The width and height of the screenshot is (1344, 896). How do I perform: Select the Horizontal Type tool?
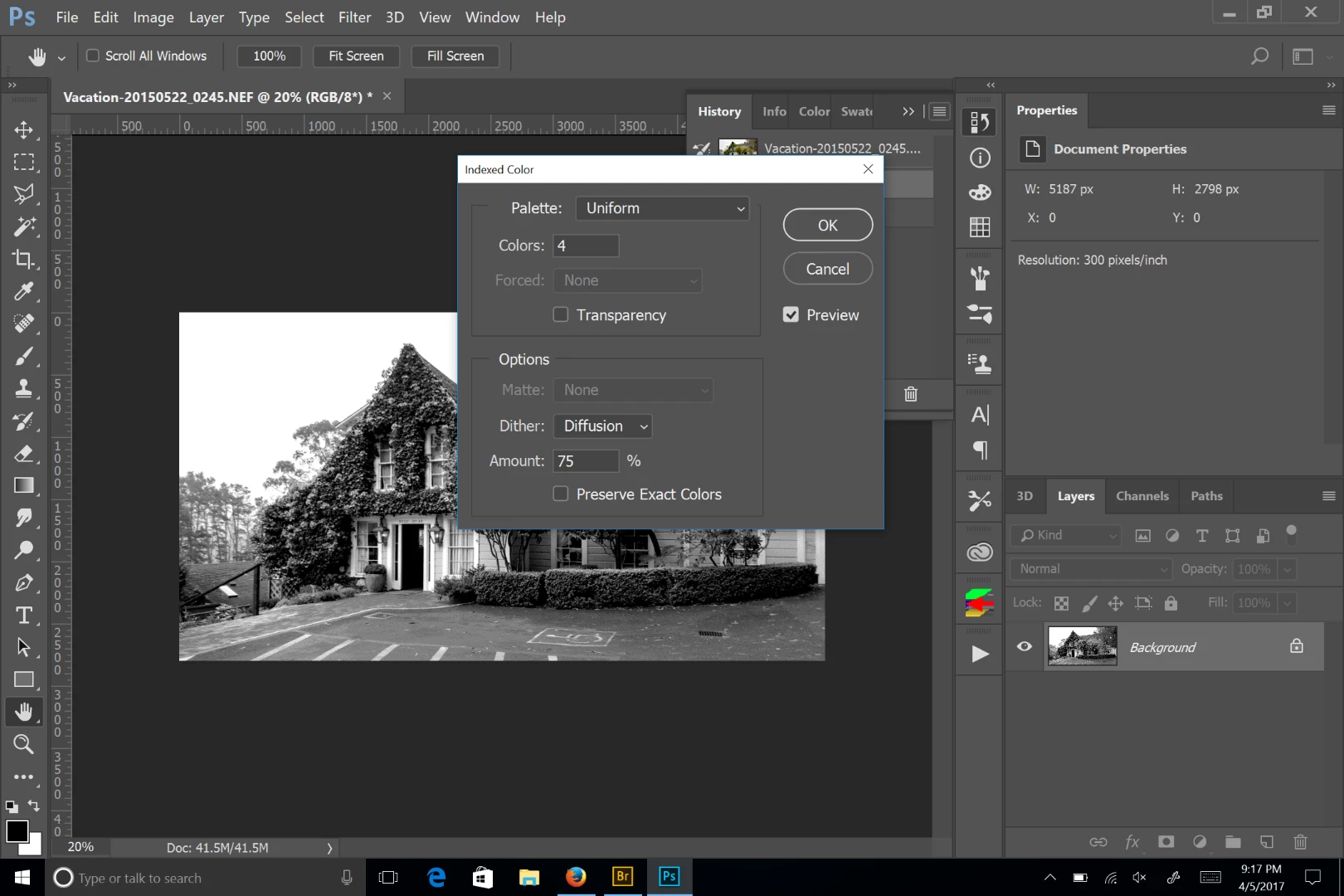[24, 616]
